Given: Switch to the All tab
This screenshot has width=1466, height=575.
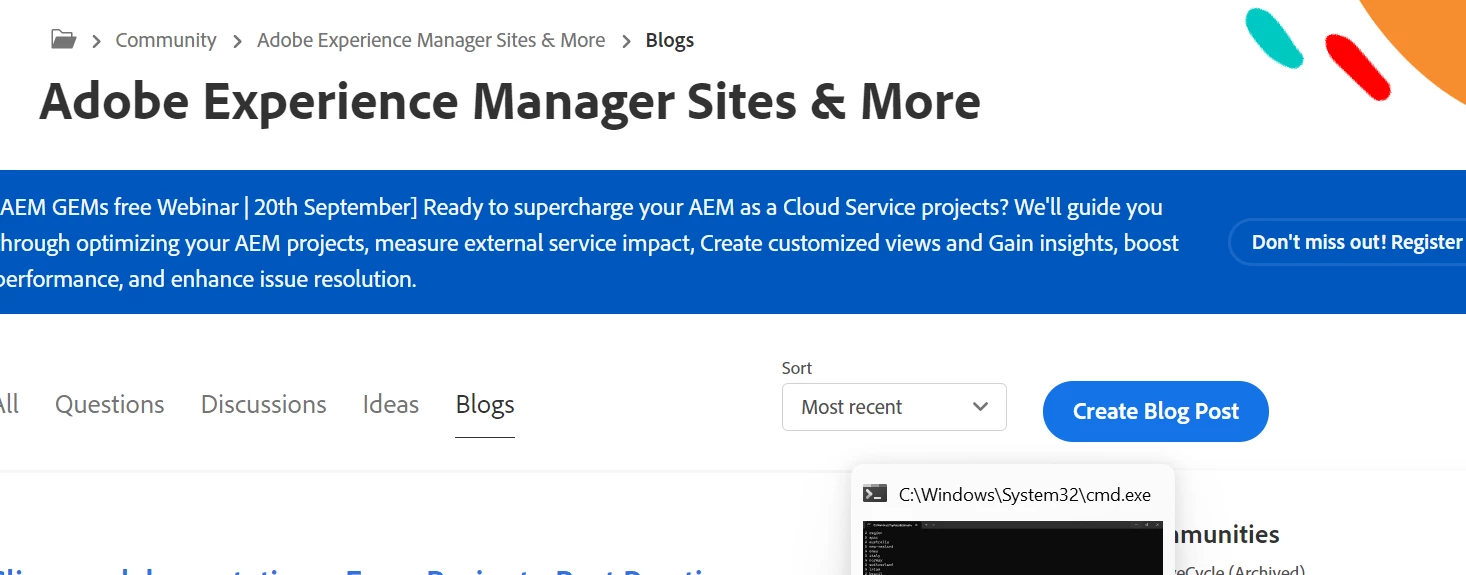Looking at the screenshot, I should coord(8,404).
